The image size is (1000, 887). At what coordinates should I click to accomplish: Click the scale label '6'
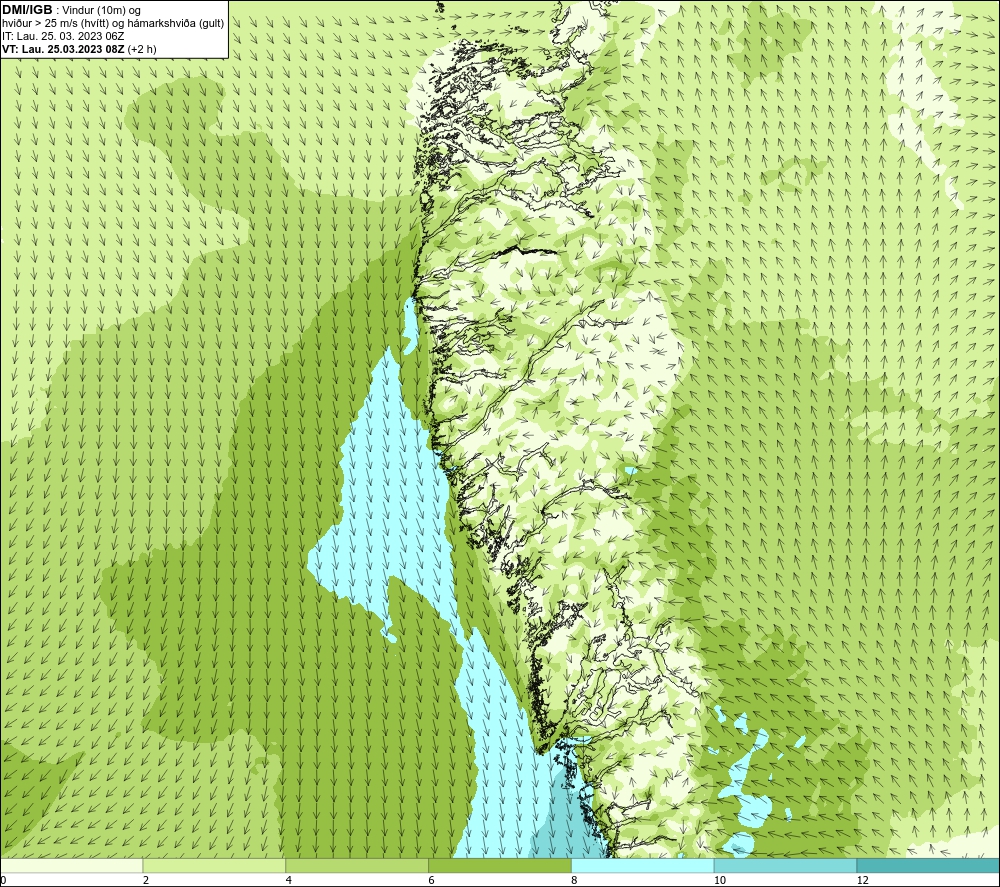coord(432,881)
